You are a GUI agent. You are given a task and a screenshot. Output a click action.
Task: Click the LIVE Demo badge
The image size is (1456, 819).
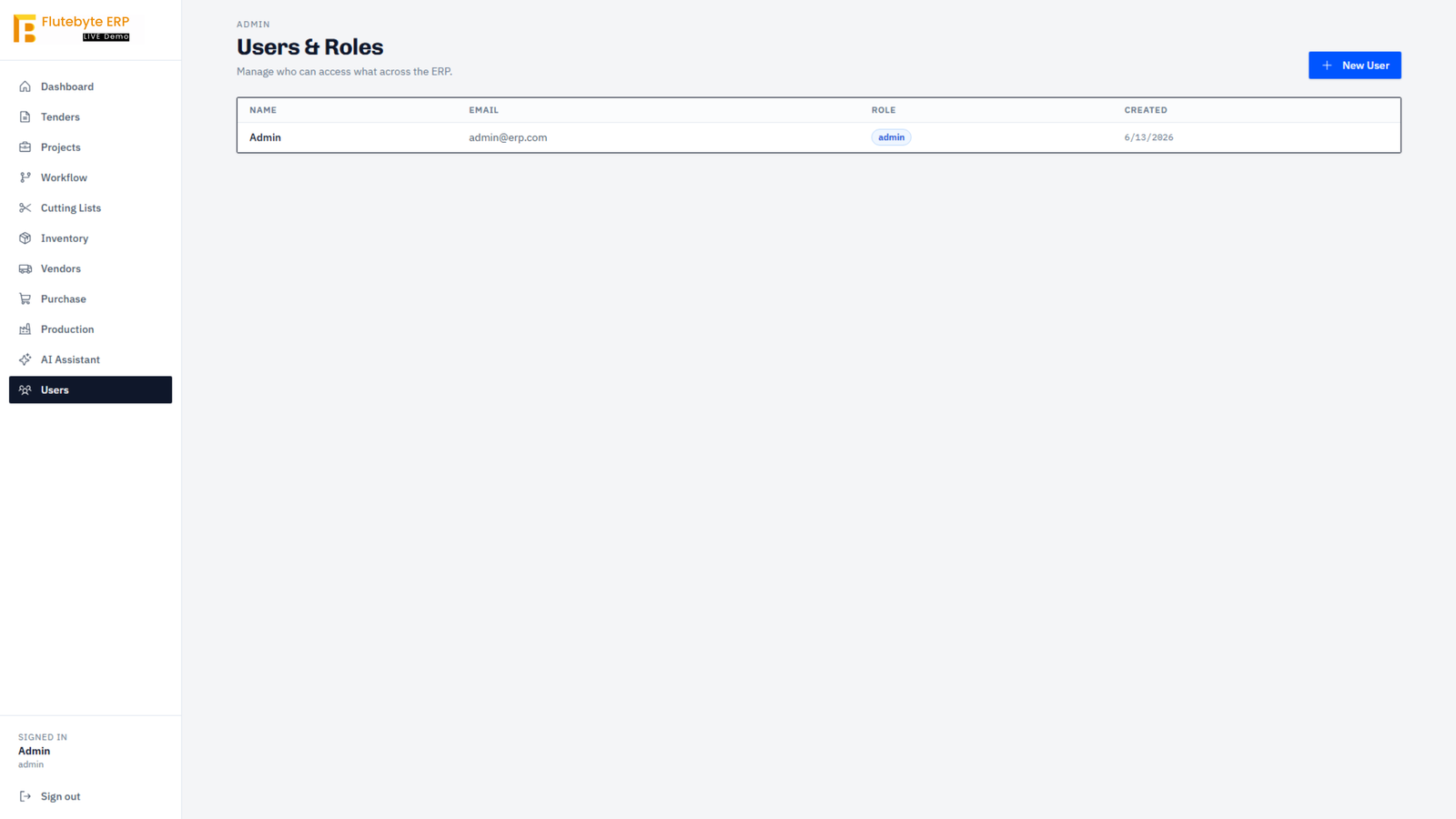pos(106,37)
